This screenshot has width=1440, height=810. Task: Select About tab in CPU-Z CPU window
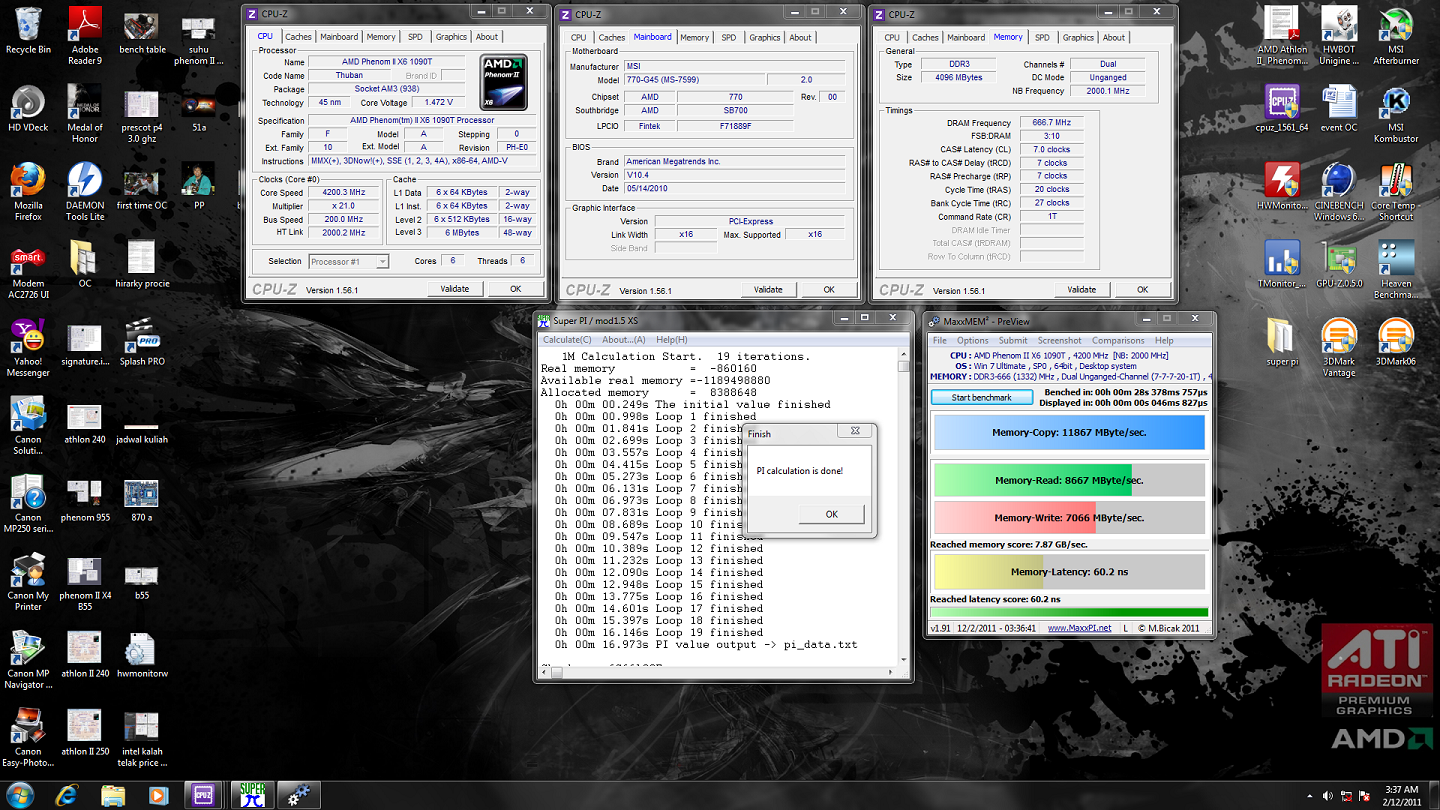[487, 37]
